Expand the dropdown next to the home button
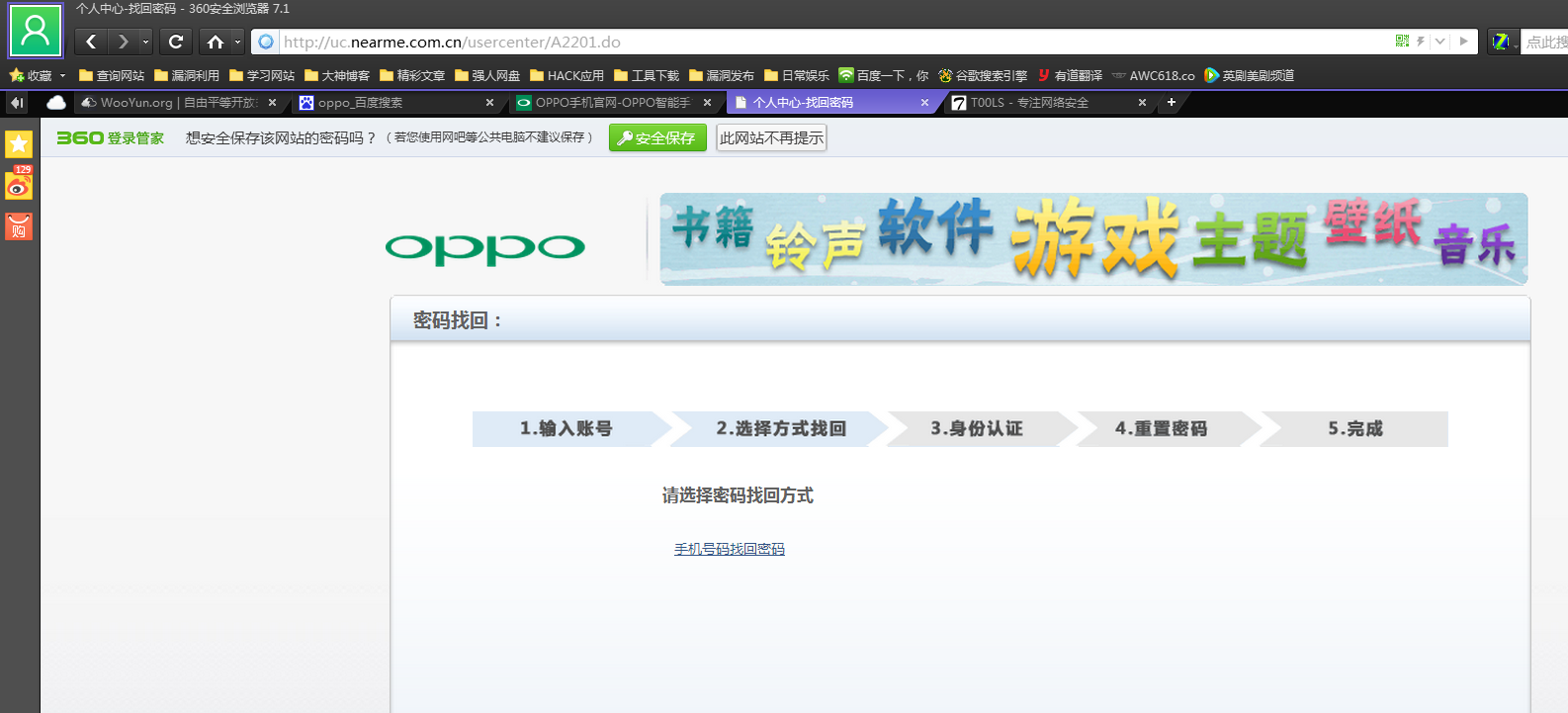The image size is (1568, 713). pyautogui.click(x=237, y=42)
